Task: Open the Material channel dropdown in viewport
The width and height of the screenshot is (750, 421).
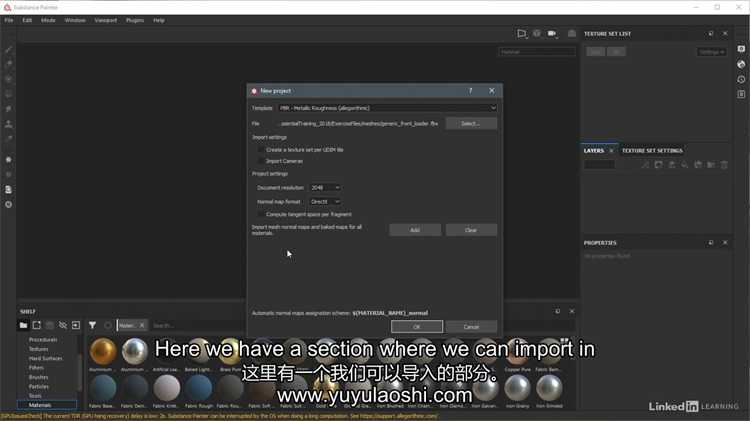Action: [x=537, y=52]
